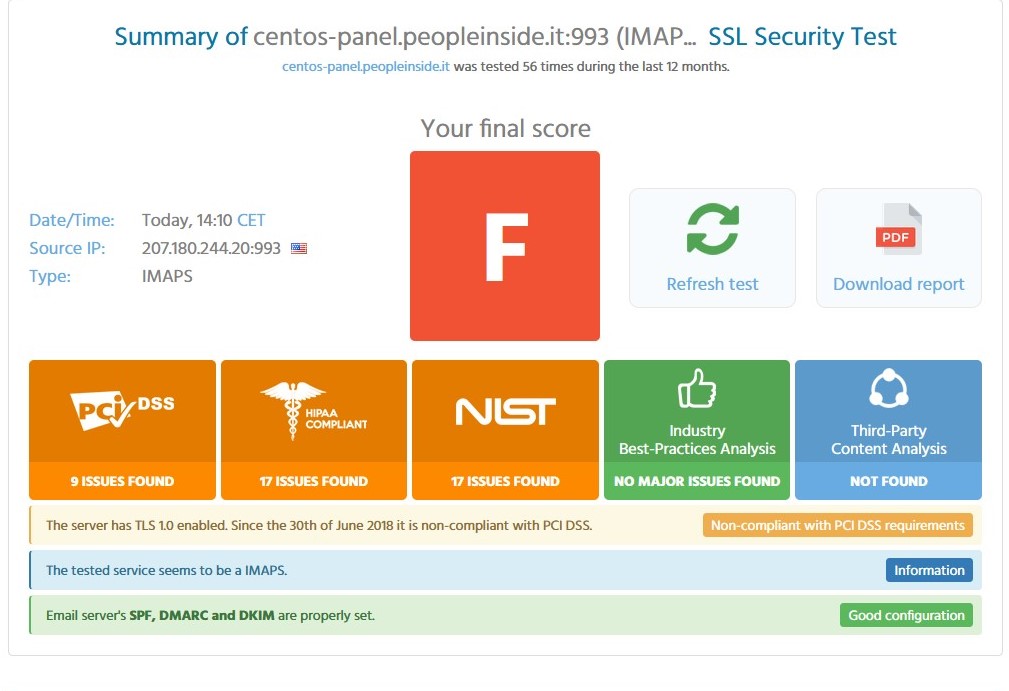
Task: Click the green Refresh test arrows icon
Action: (x=712, y=229)
